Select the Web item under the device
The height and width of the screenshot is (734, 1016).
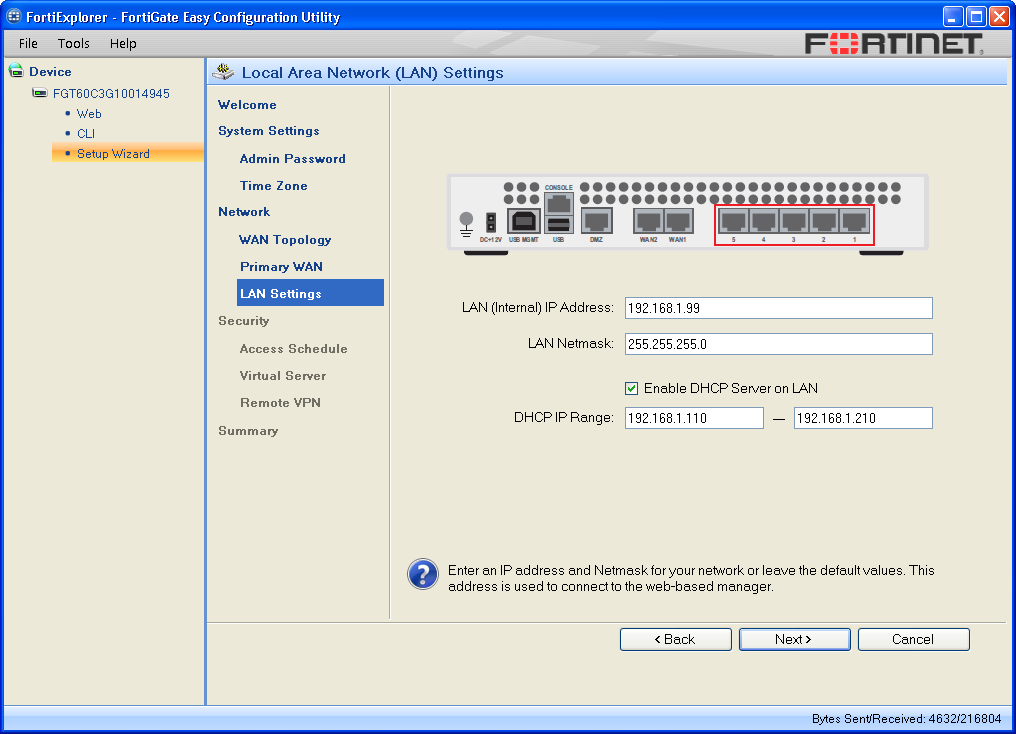pyautogui.click(x=89, y=113)
